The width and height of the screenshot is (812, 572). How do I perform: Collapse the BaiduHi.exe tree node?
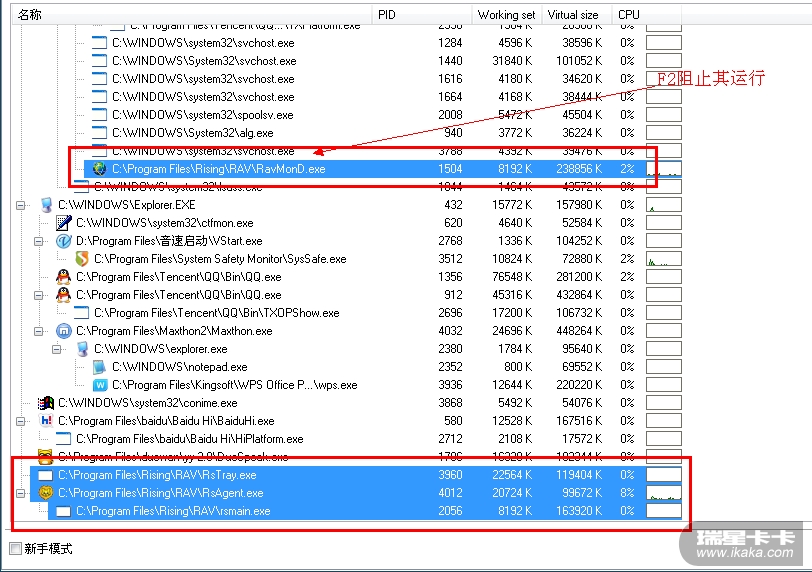21,421
